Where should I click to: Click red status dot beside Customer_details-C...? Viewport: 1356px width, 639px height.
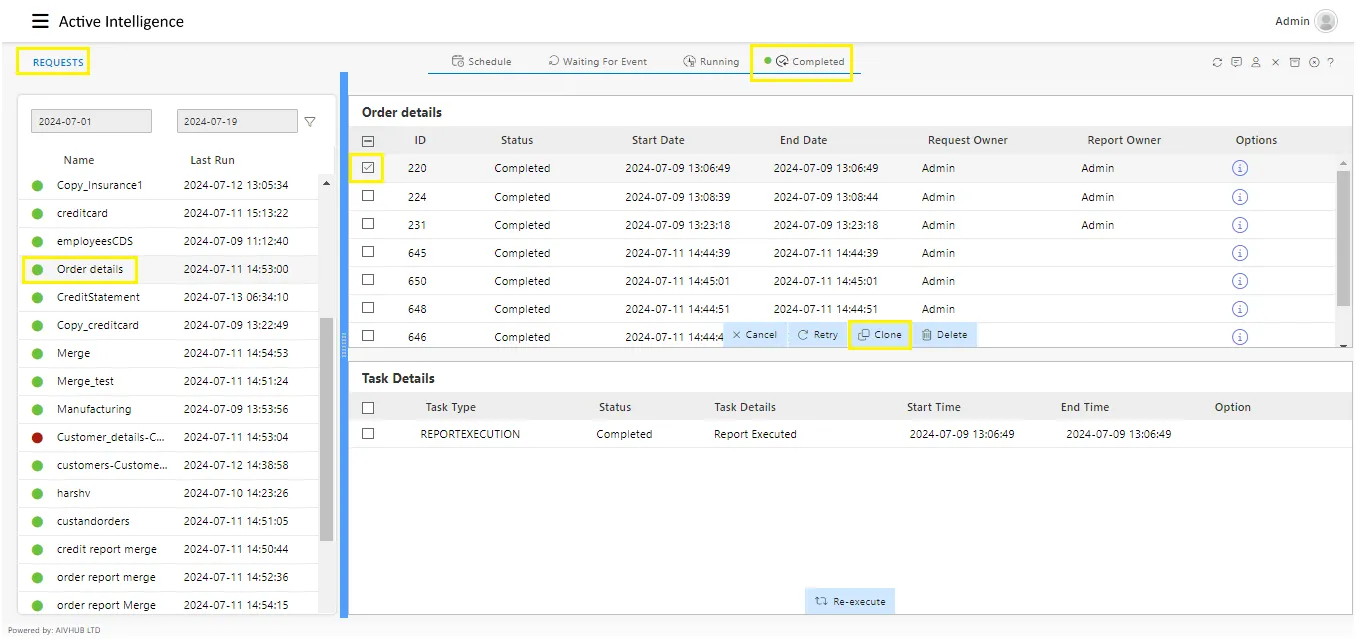pos(38,437)
